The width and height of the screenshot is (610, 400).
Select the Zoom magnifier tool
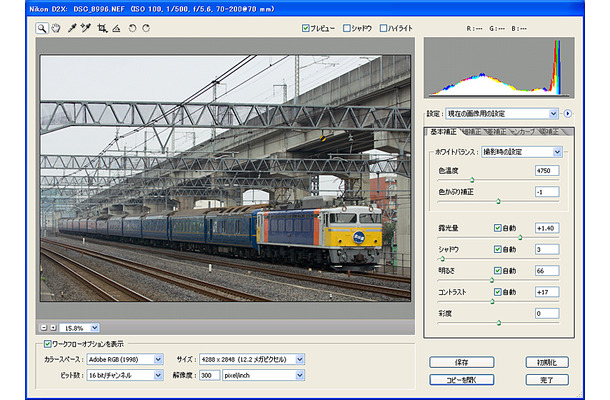[x=42, y=28]
